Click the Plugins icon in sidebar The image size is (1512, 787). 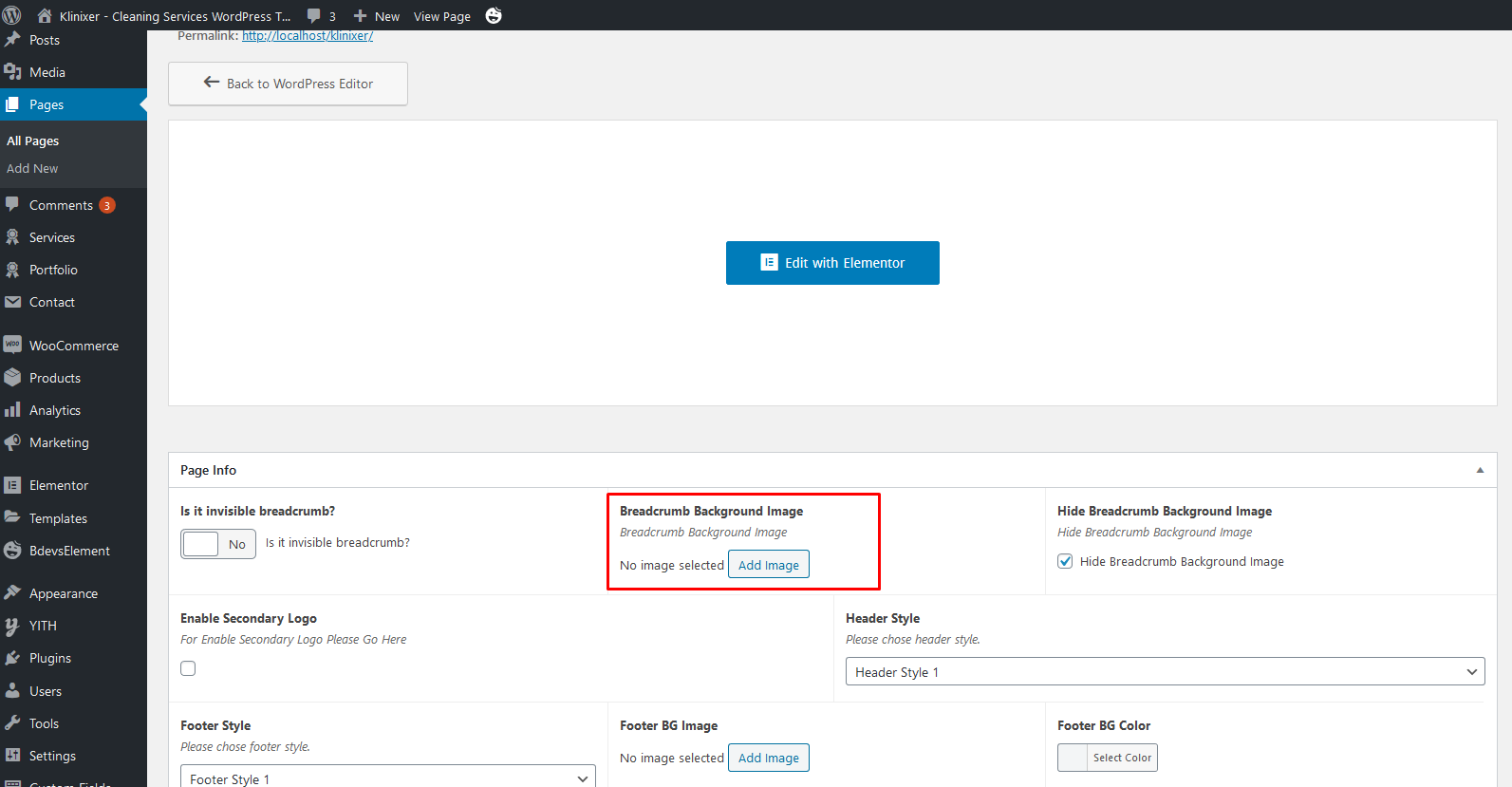pyautogui.click(x=12, y=658)
